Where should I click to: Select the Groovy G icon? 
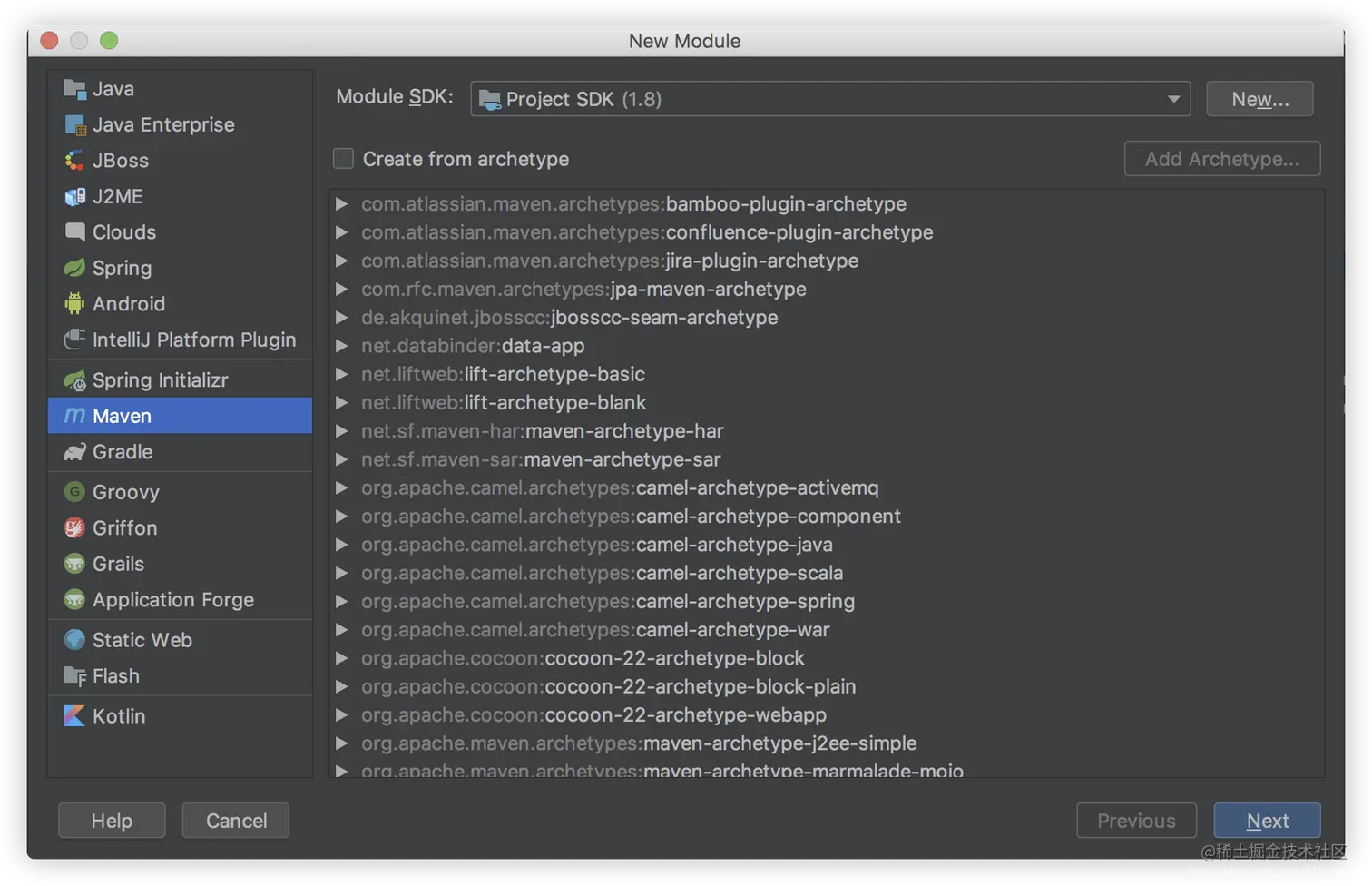click(x=74, y=492)
